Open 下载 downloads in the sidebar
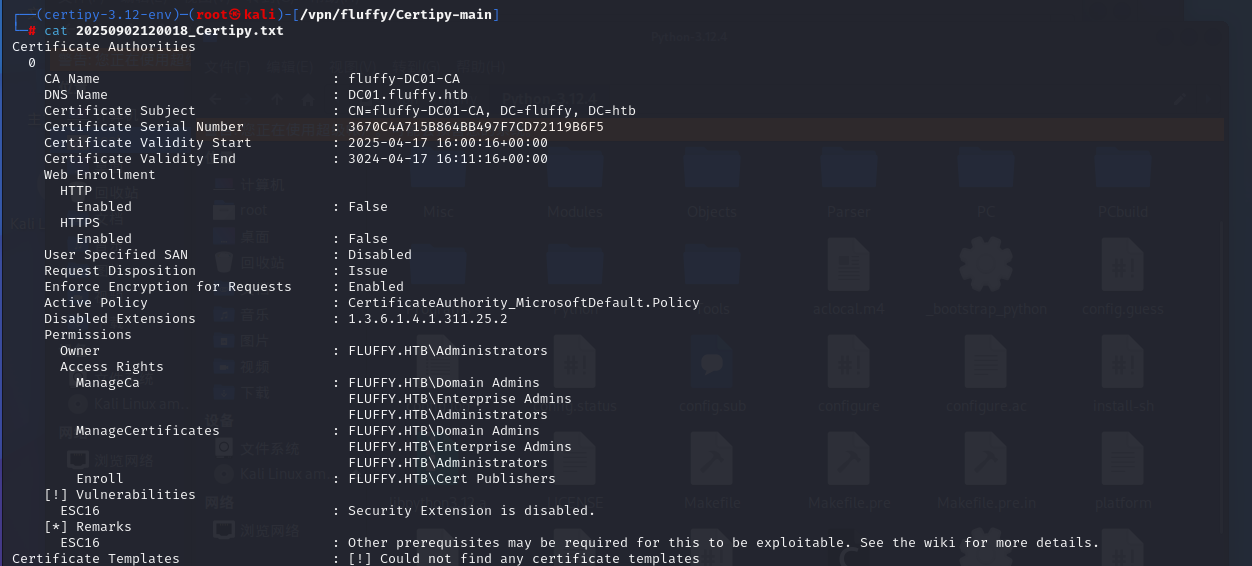The image size is (1252, 566). 254,393
